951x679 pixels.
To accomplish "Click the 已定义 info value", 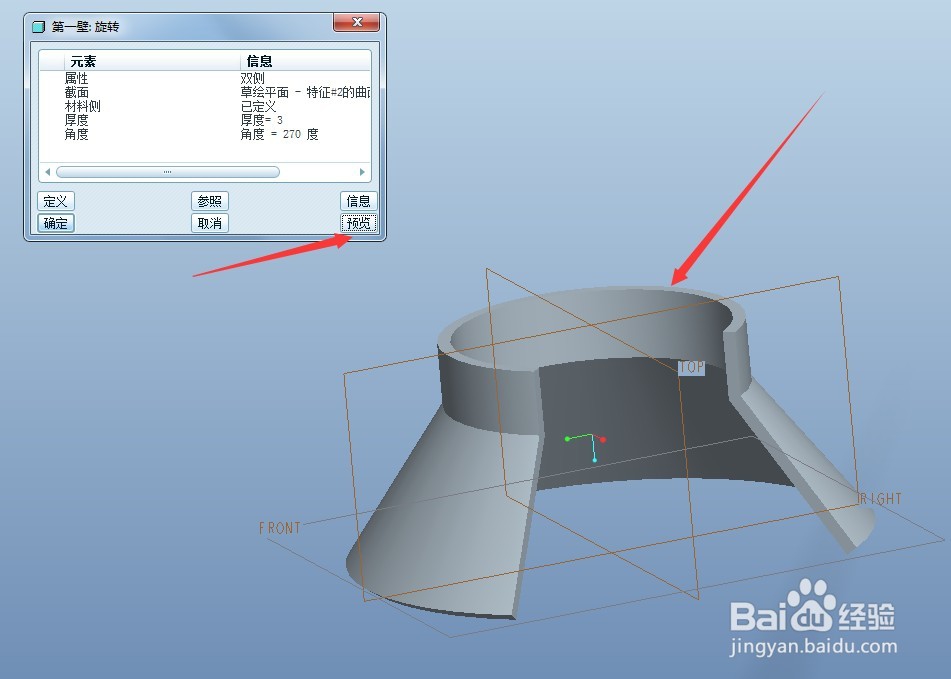I will click(258, 106).
